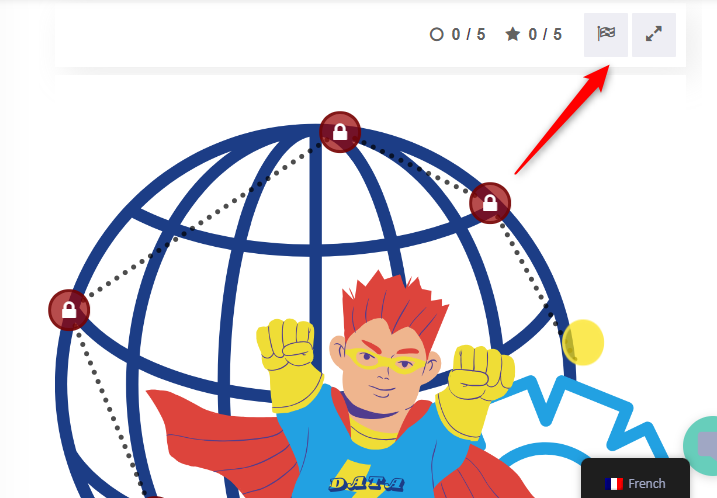Viewport: 717px width, 498px height.
Task: Open the yellow unlocked level node
Action: click(583, 343)
